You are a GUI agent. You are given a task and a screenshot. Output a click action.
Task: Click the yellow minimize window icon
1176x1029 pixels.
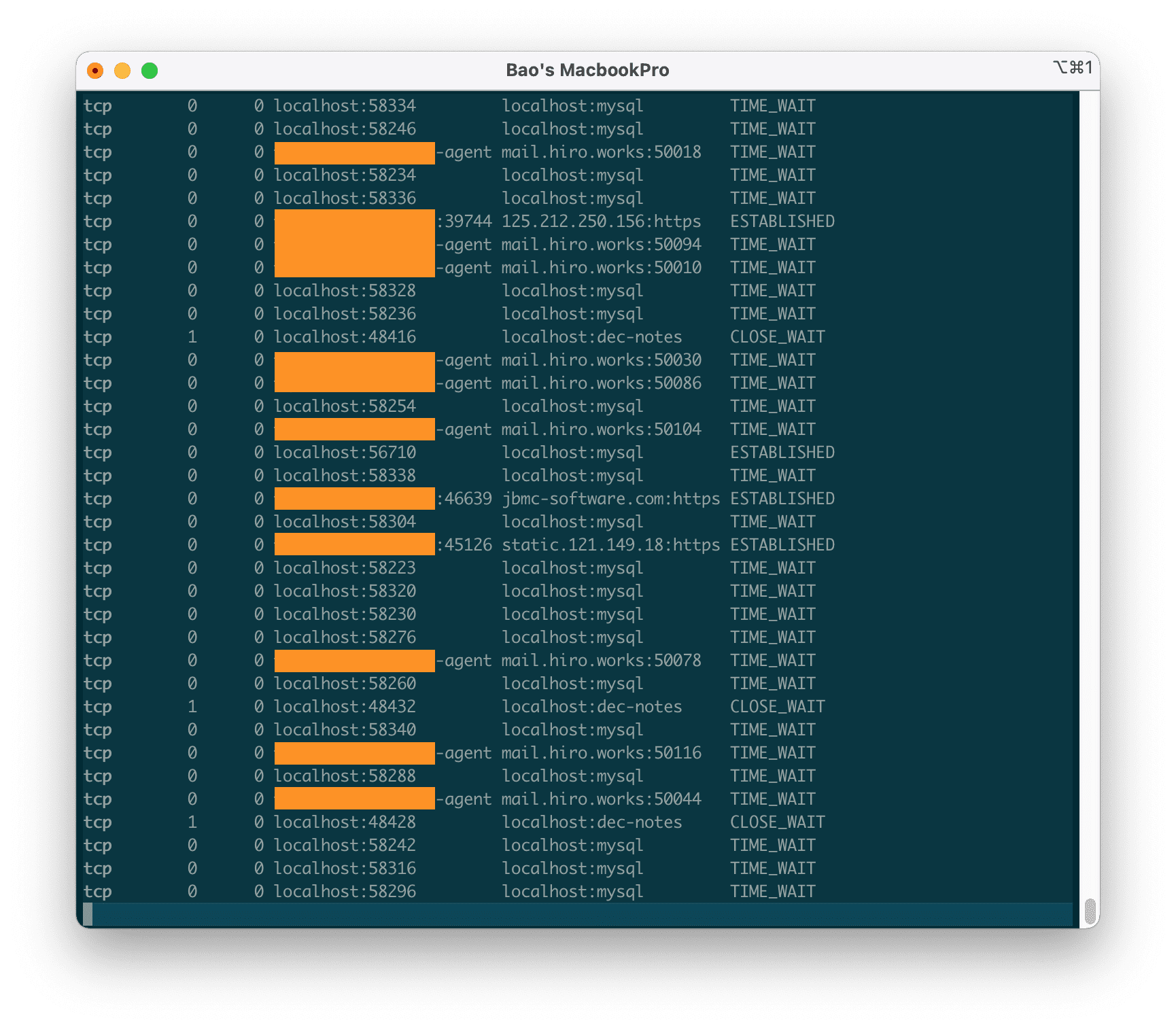[x=122, y=70]
